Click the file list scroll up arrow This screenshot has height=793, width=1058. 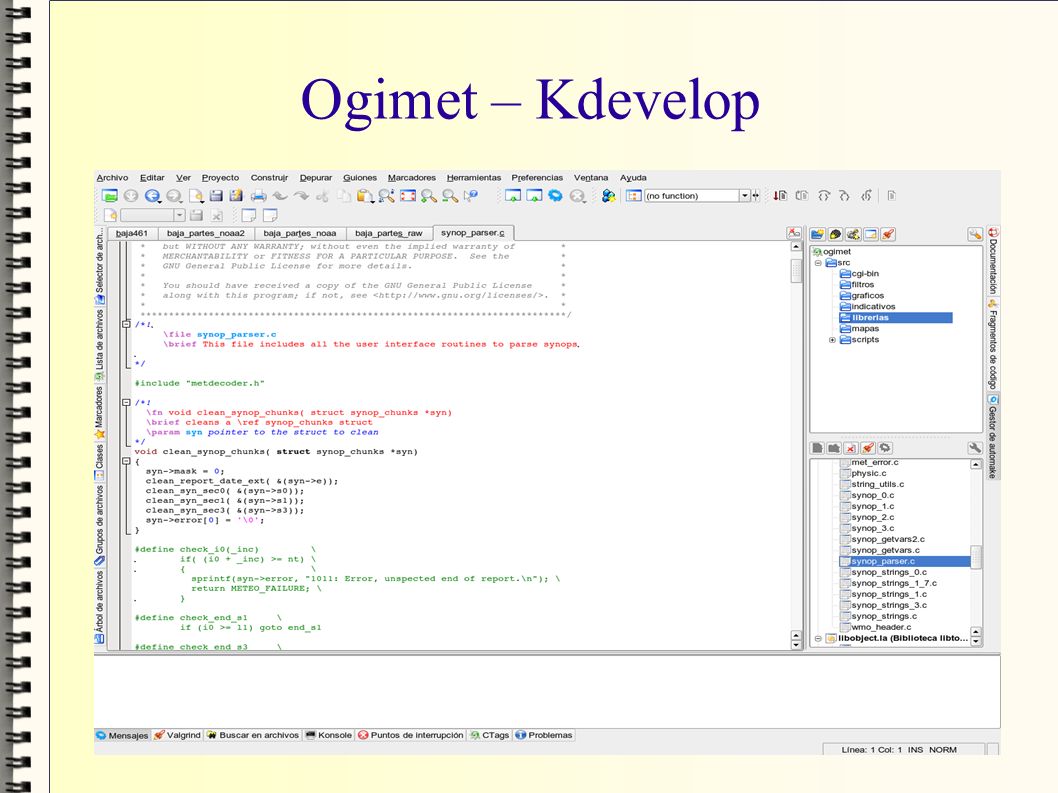[976, 464]
